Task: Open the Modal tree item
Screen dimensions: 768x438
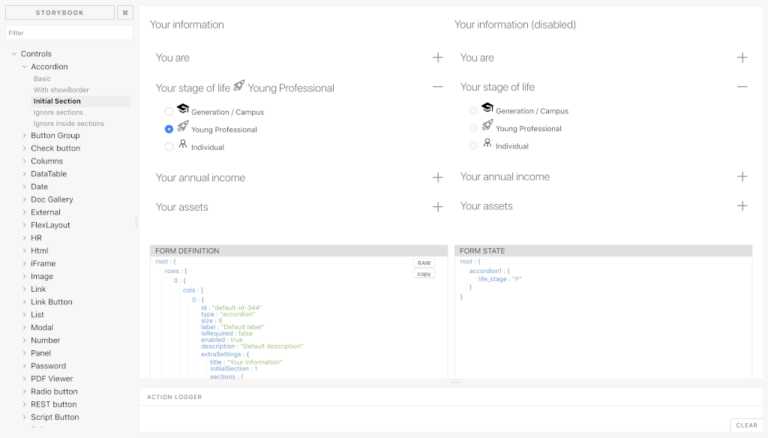Action: [x=42, y=327]
